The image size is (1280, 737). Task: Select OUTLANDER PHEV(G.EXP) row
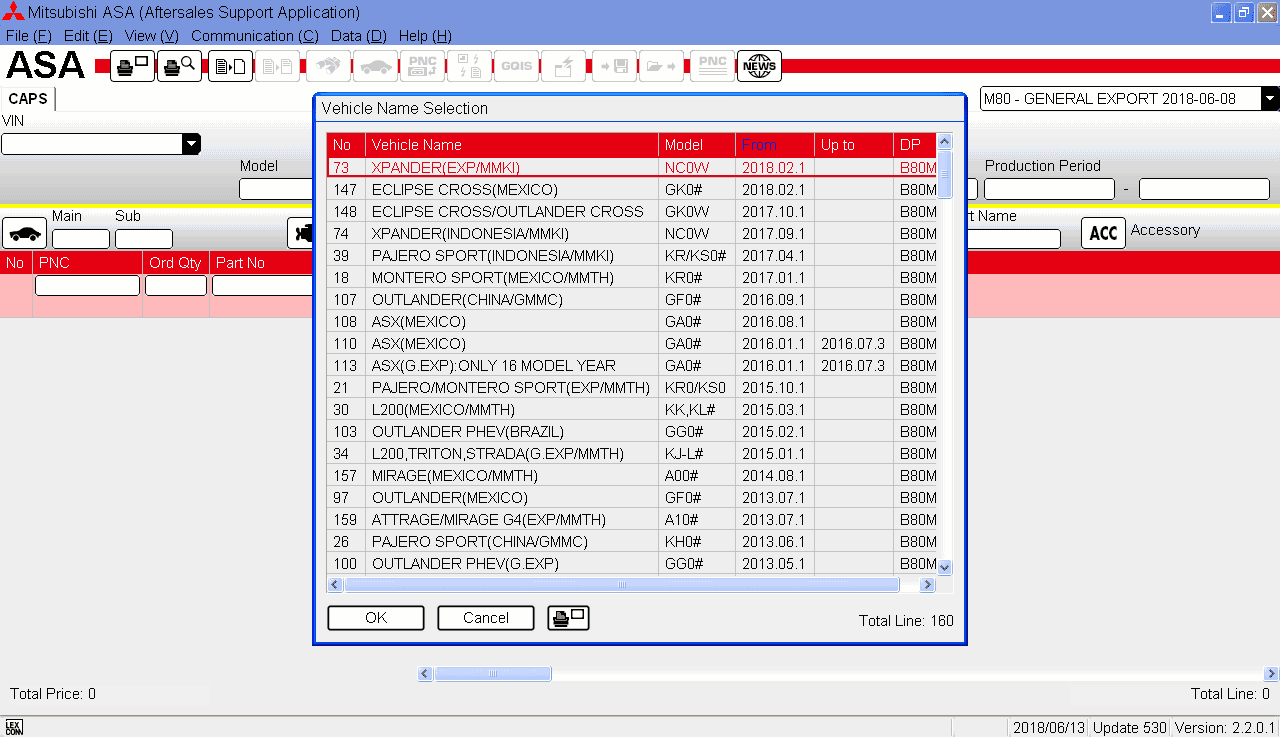632,564
